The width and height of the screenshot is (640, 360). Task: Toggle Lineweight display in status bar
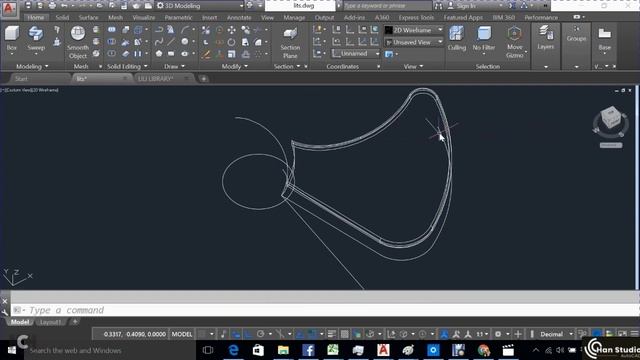pos(331,334)
